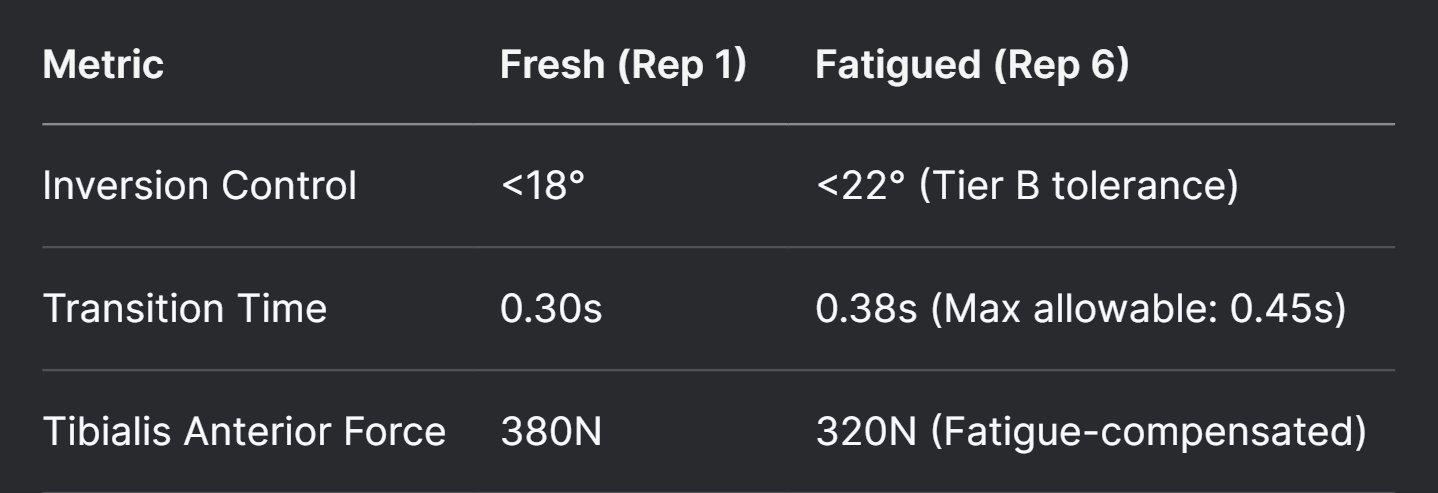This screenshot has height=493, width=1438.
Task: Click the <18° fresh inversion value
Action: tap(541, 187)
